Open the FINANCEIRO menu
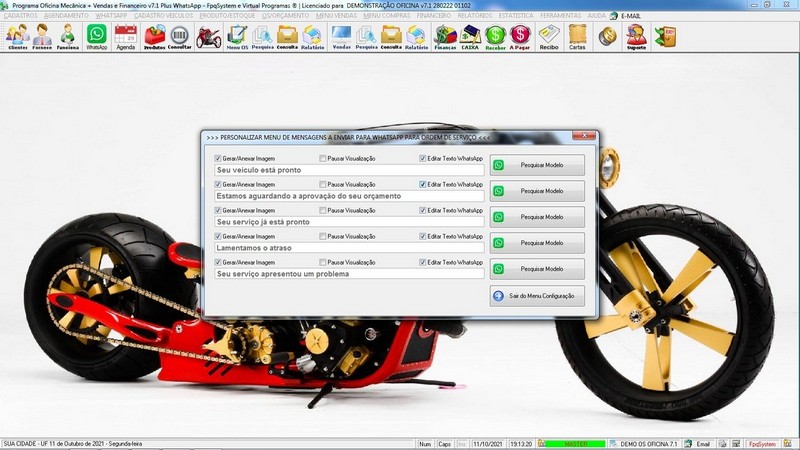Viewport: 800px width, 450px height. 434,16
